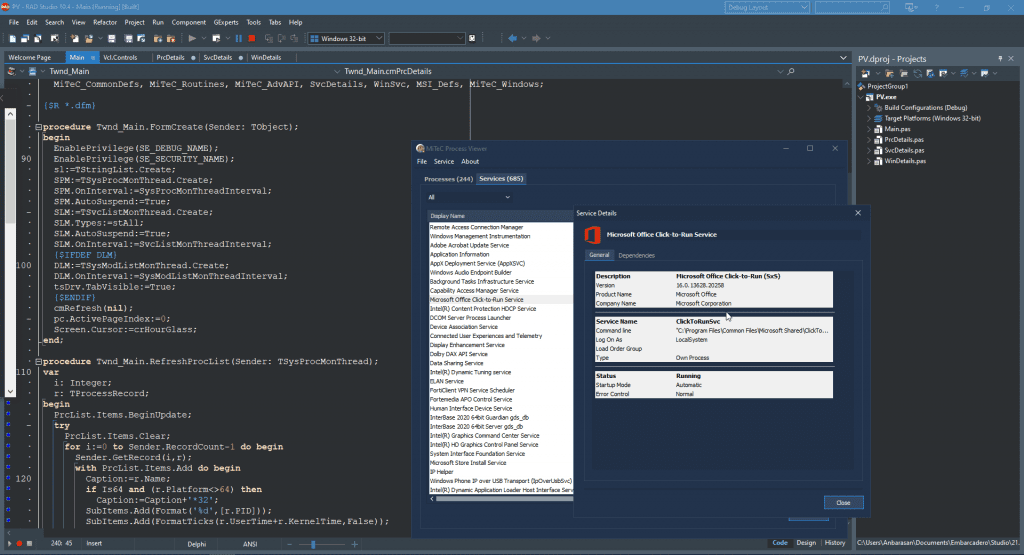
Task: Click the Refresh icon in Projects toolbar
Action: tap(918, 73)
